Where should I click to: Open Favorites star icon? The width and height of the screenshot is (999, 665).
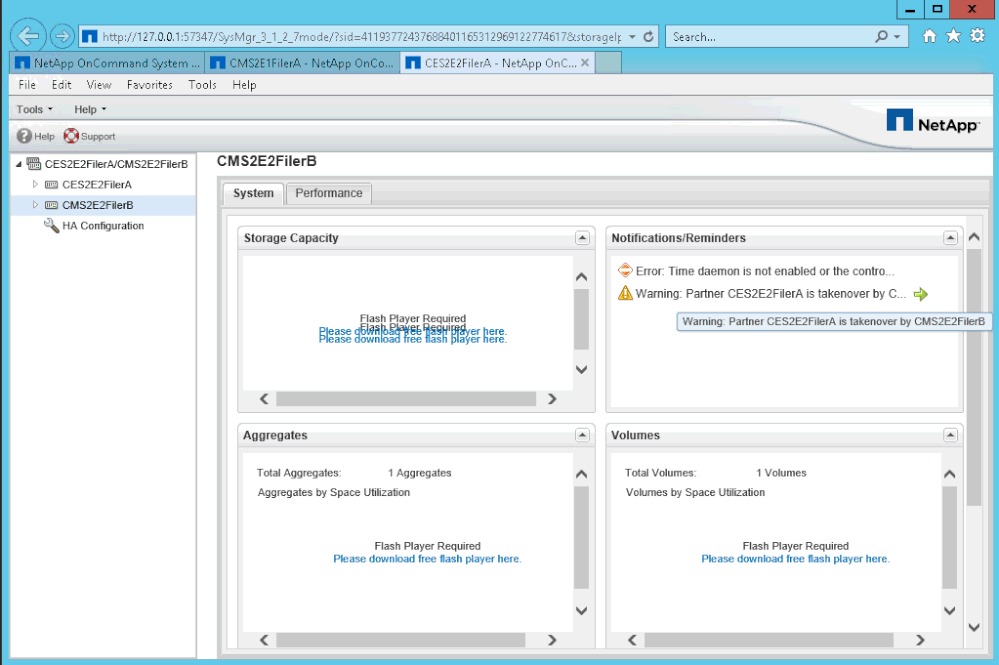coord(953,36)
